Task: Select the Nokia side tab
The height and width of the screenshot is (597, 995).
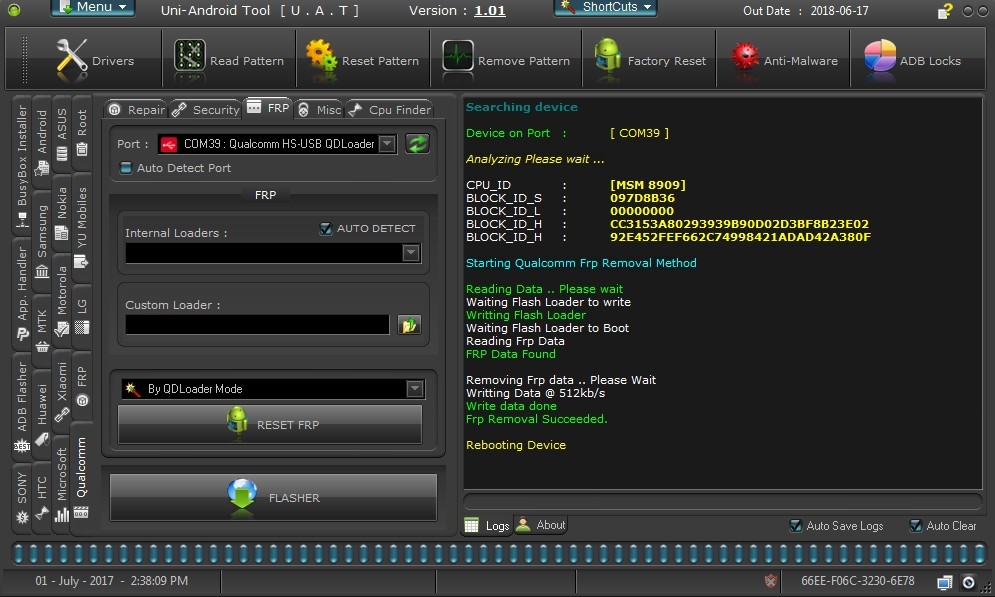Action: (62, 213)
